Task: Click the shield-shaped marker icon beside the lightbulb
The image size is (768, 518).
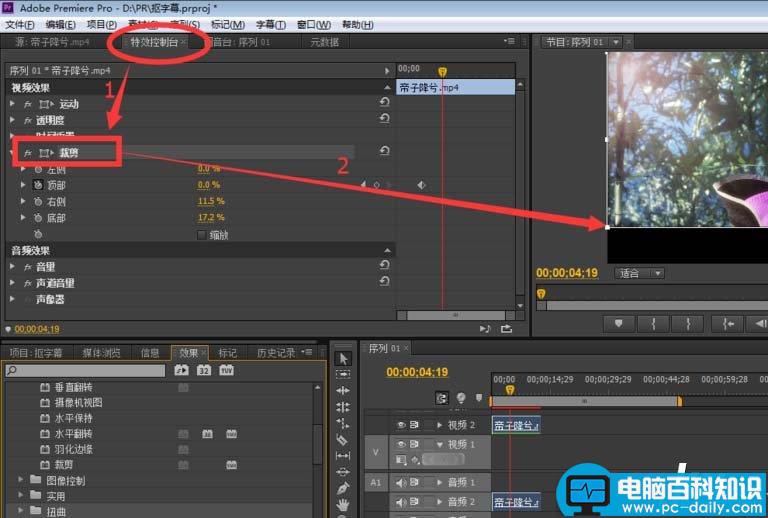Action: click(479, 397)
